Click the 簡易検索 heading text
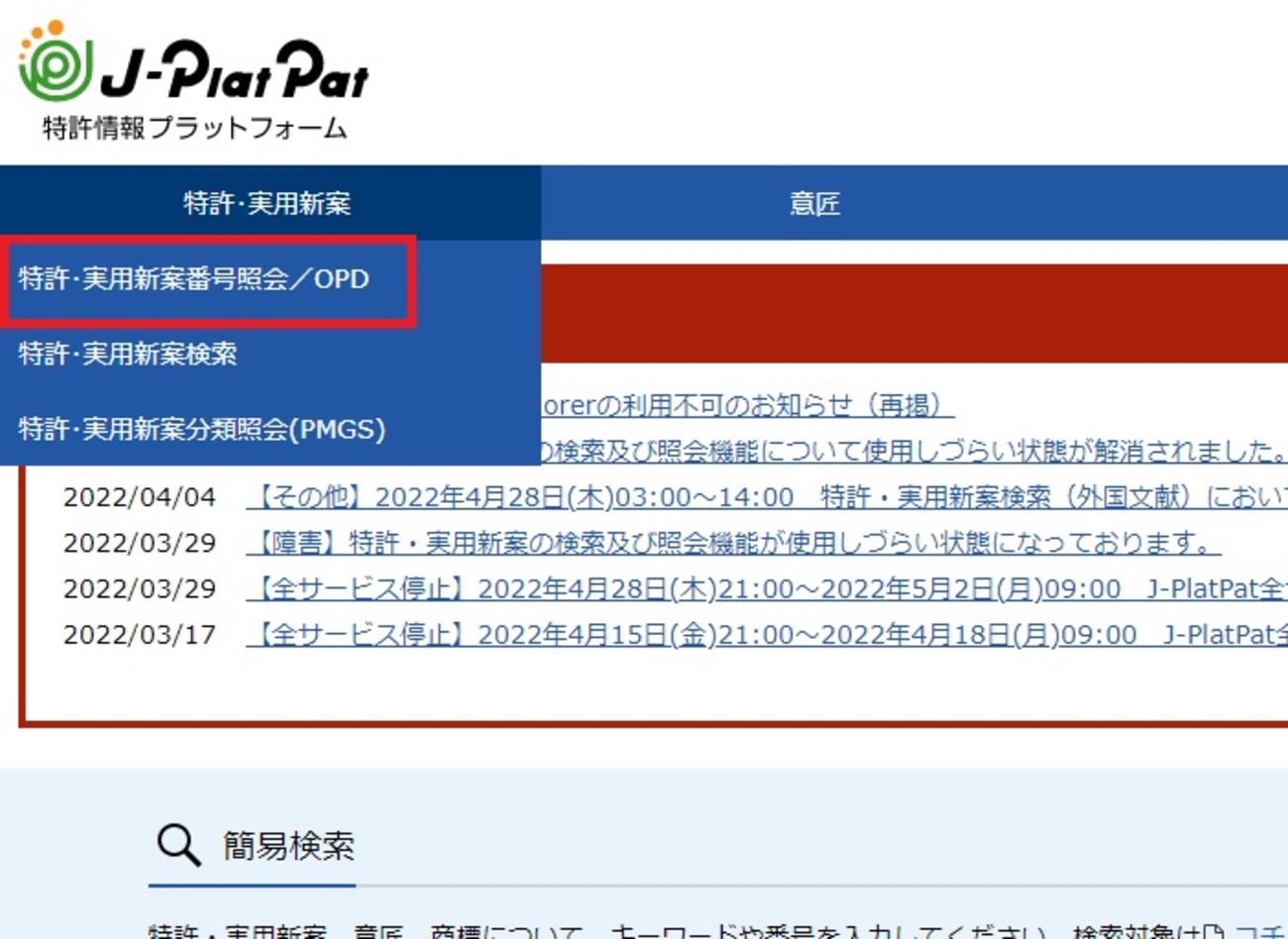This screenshot has width=1288, height=939. [288, 845]
